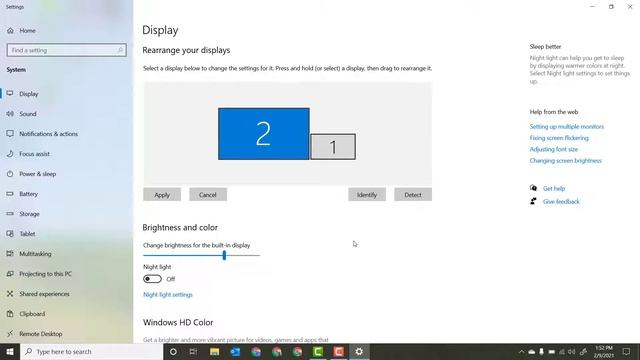The image size is (640, 360).
Task: Click the Give feedback person icon
Action: click(x=533, y=201)
